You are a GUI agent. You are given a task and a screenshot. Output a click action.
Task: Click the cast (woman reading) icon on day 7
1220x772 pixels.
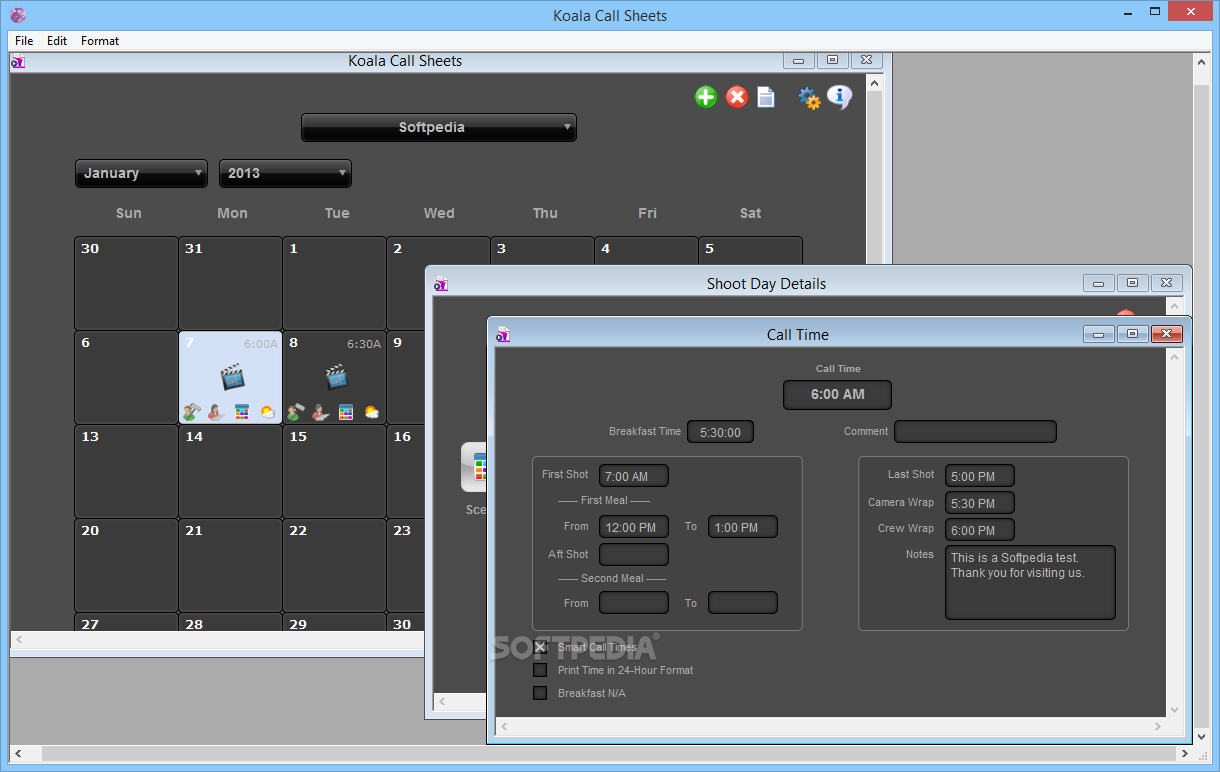click(216, 411)
